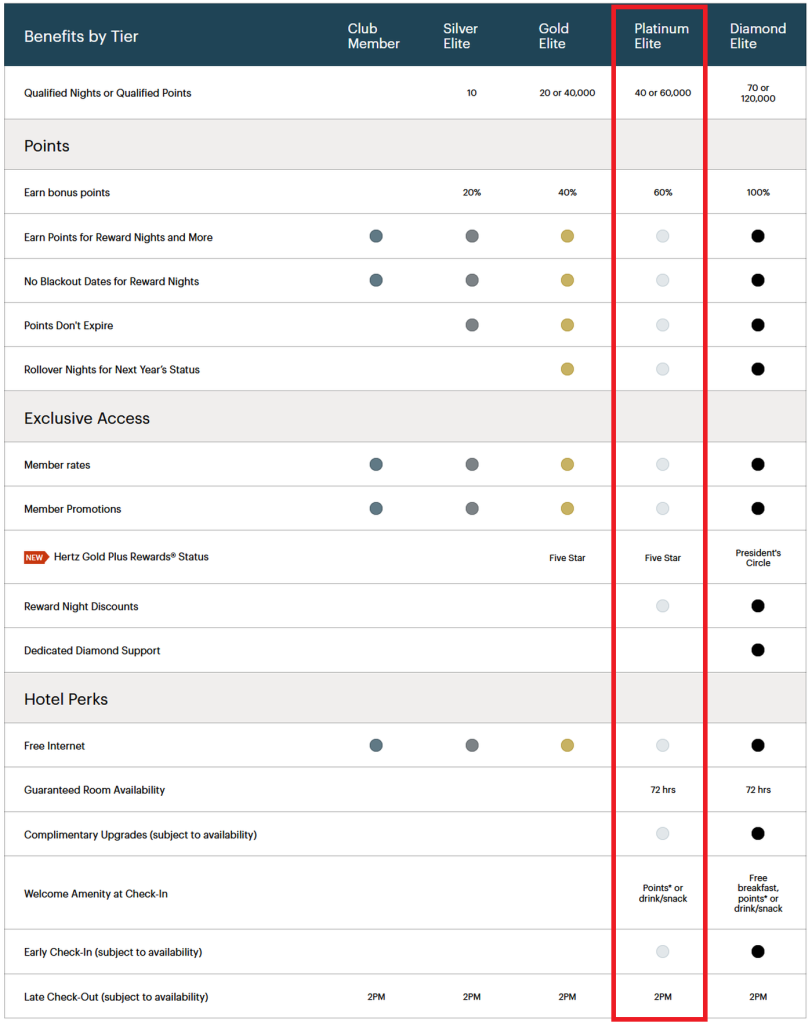
Task: Click Diamond Elite dot for Reward Night Discounts
Action: click(758, 606)
